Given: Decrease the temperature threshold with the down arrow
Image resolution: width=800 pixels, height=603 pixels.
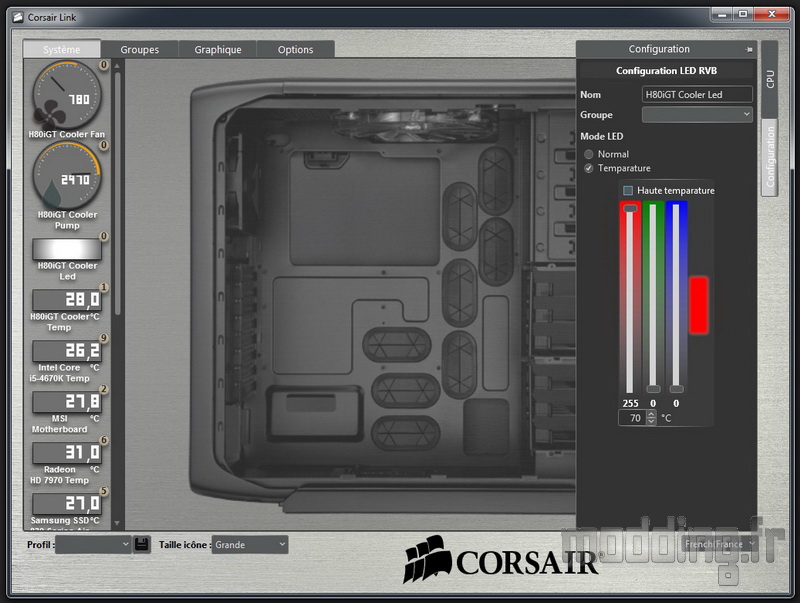Looking at the screenshot, I should click(x=651, y=421).
